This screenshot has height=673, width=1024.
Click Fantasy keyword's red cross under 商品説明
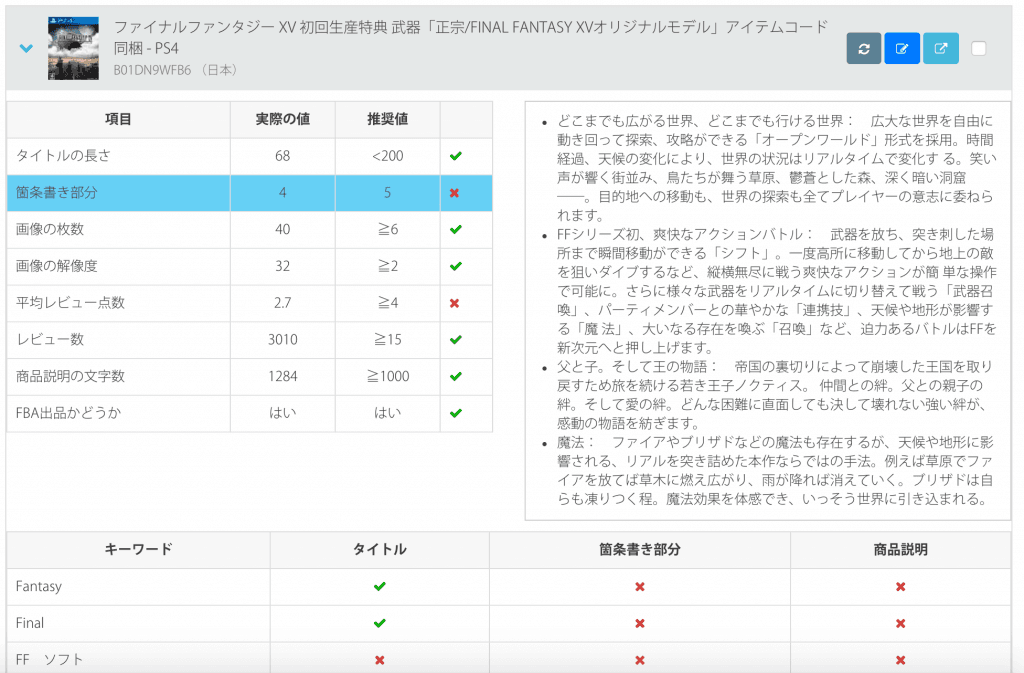[901, 587]
